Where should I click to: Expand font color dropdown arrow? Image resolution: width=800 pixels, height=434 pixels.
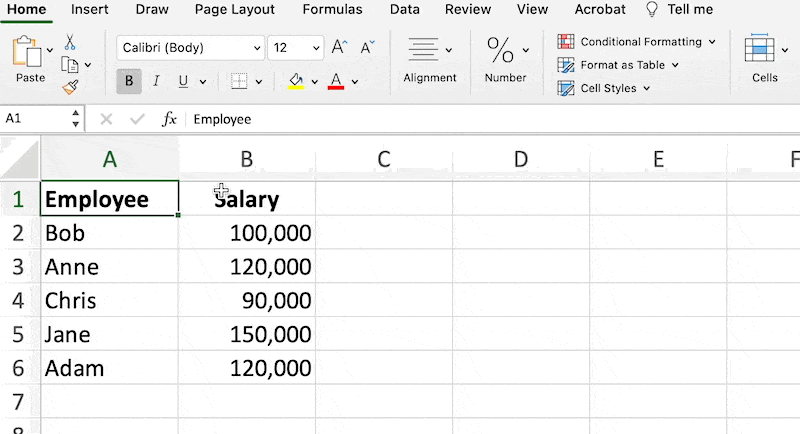tap(355, 82)
